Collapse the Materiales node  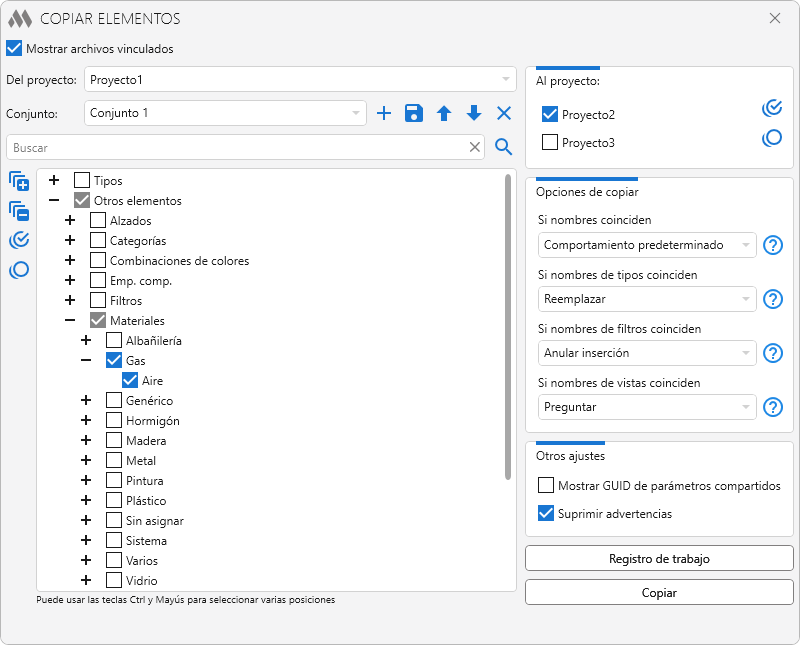point(70,320)
